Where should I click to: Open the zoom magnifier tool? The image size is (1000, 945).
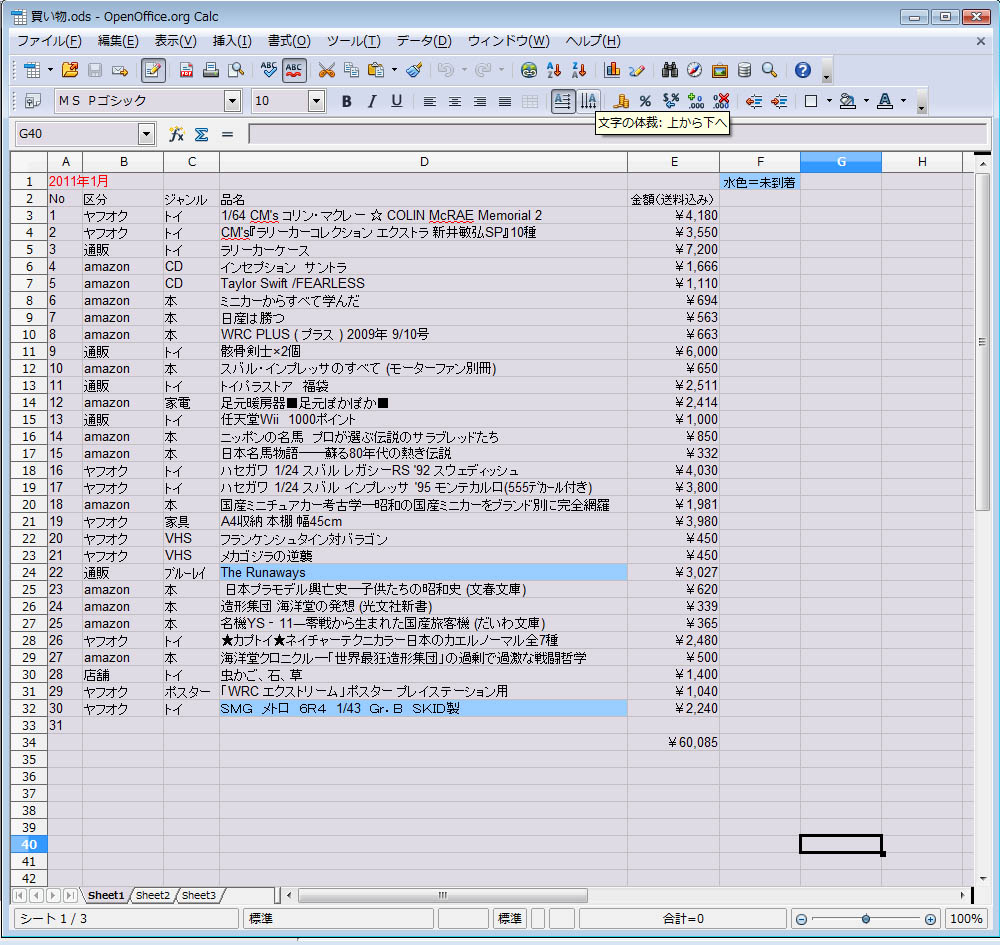(770, 70)
